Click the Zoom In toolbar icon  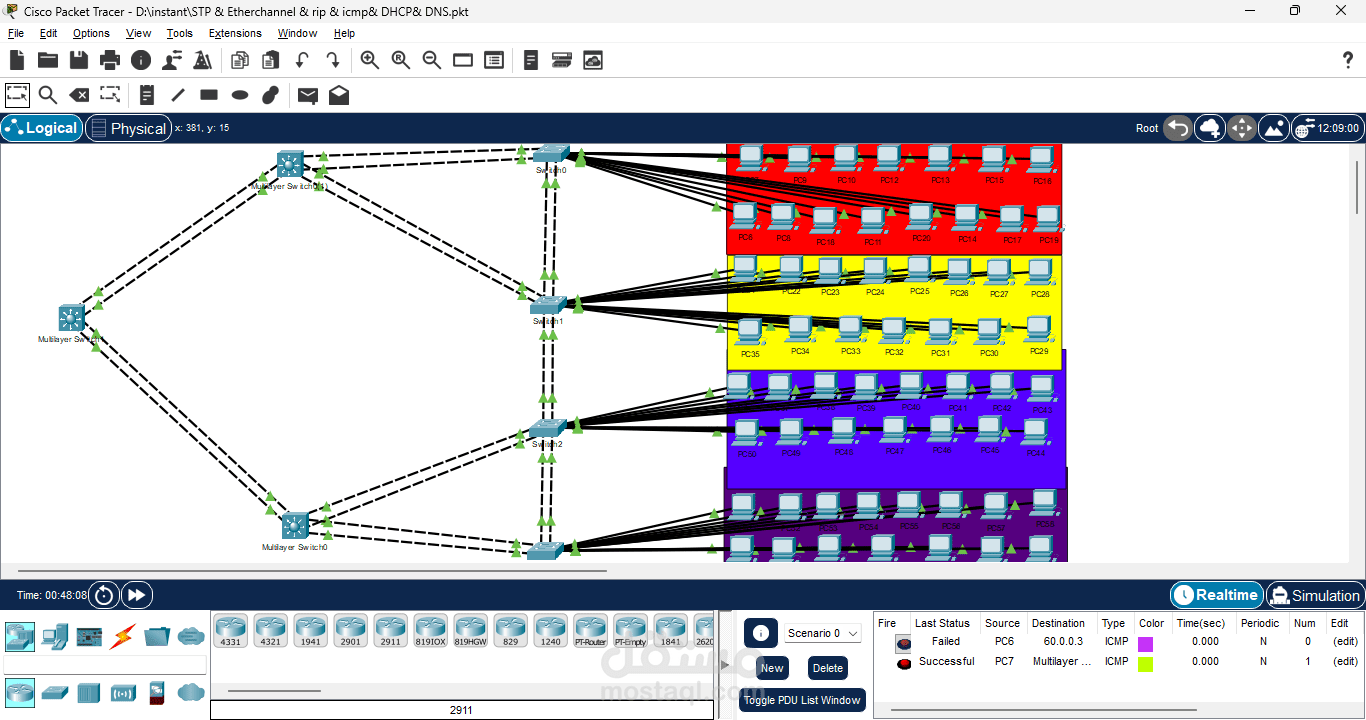[x=370, y=60]
